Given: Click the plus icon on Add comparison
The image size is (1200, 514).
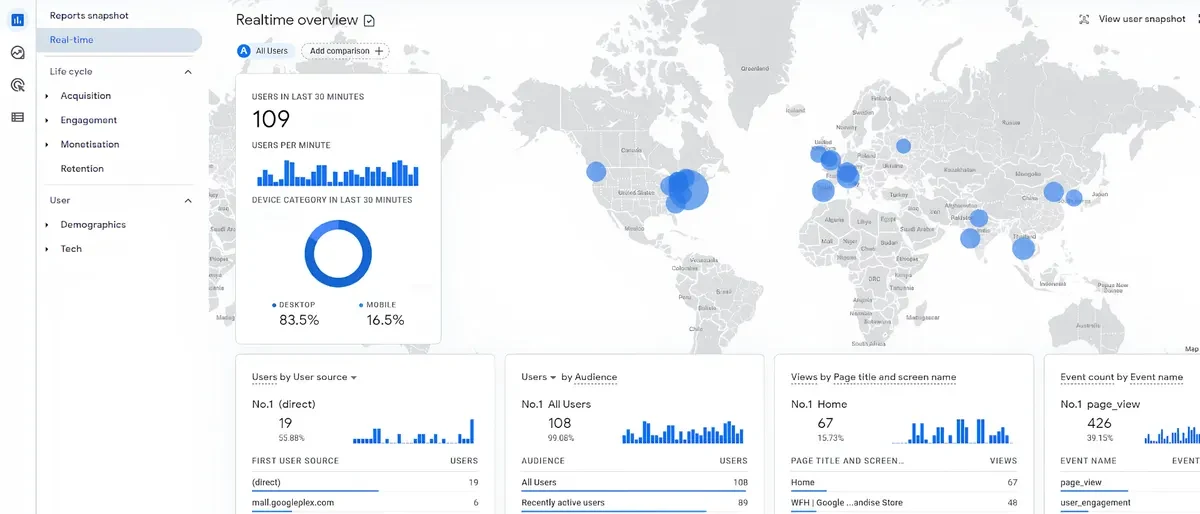Looking at the screenshot, I should 379,51.
